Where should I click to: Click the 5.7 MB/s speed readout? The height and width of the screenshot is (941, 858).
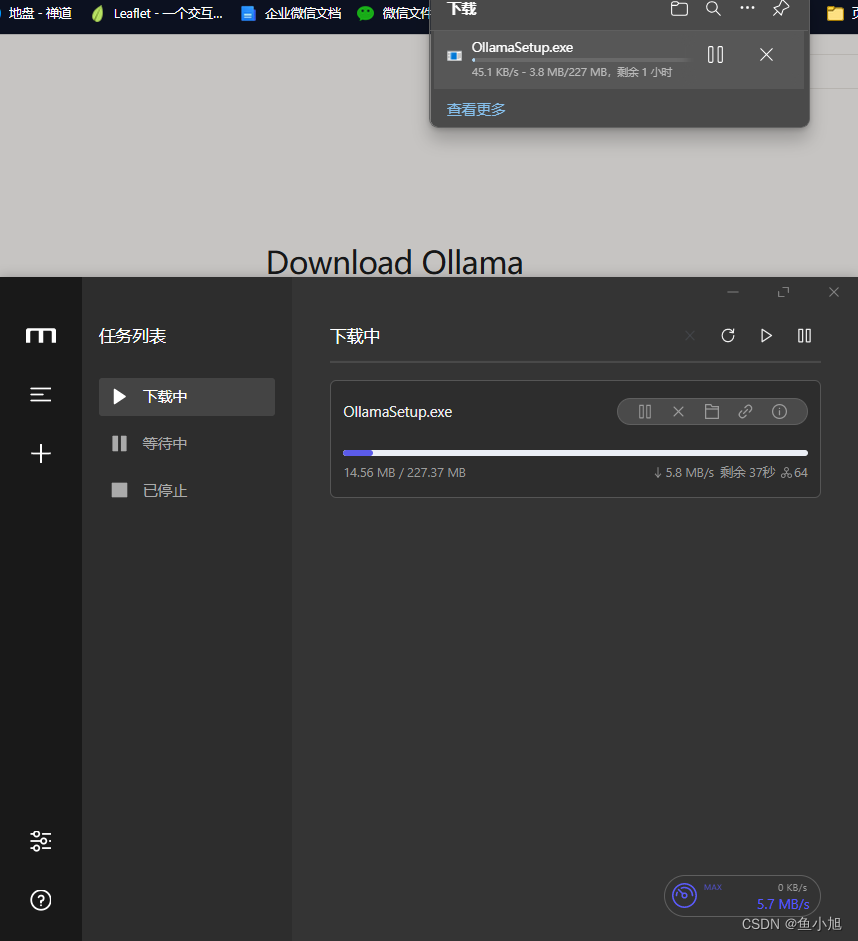tap(783, 904)
